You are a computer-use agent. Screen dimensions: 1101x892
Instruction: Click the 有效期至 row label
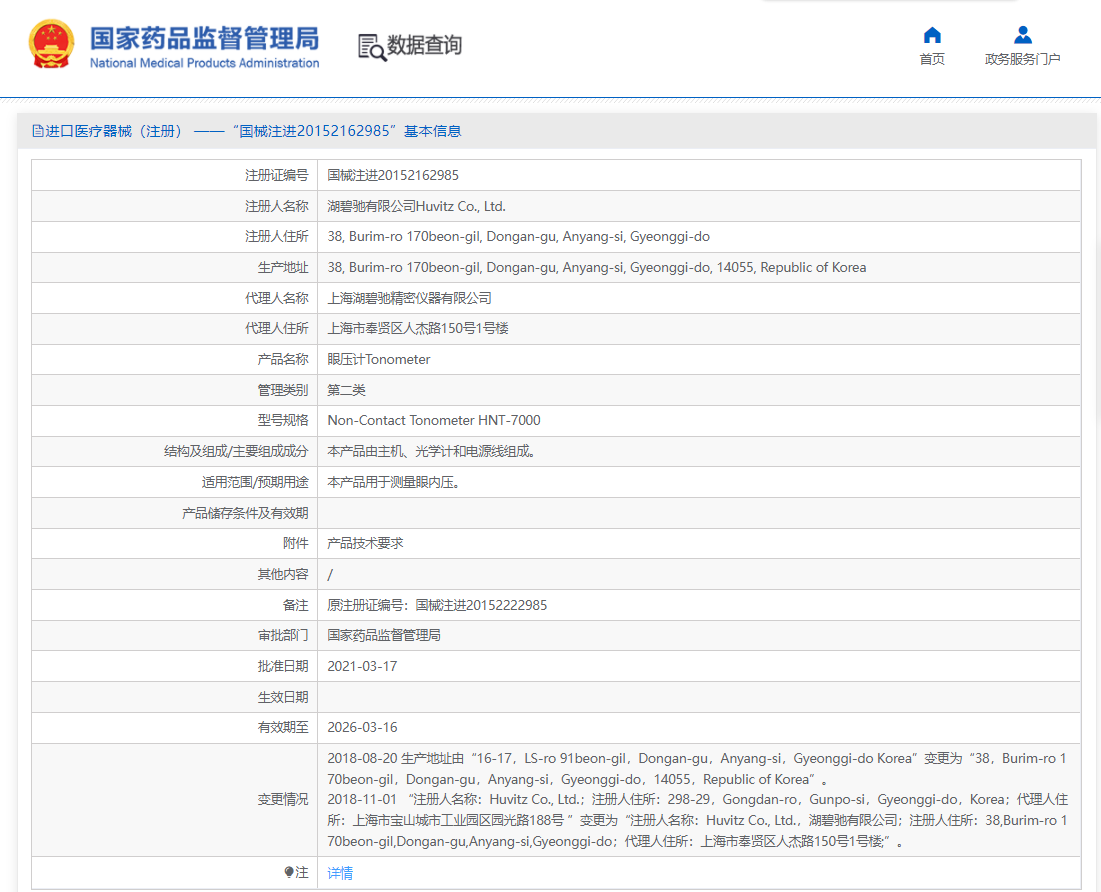point(283,728)
